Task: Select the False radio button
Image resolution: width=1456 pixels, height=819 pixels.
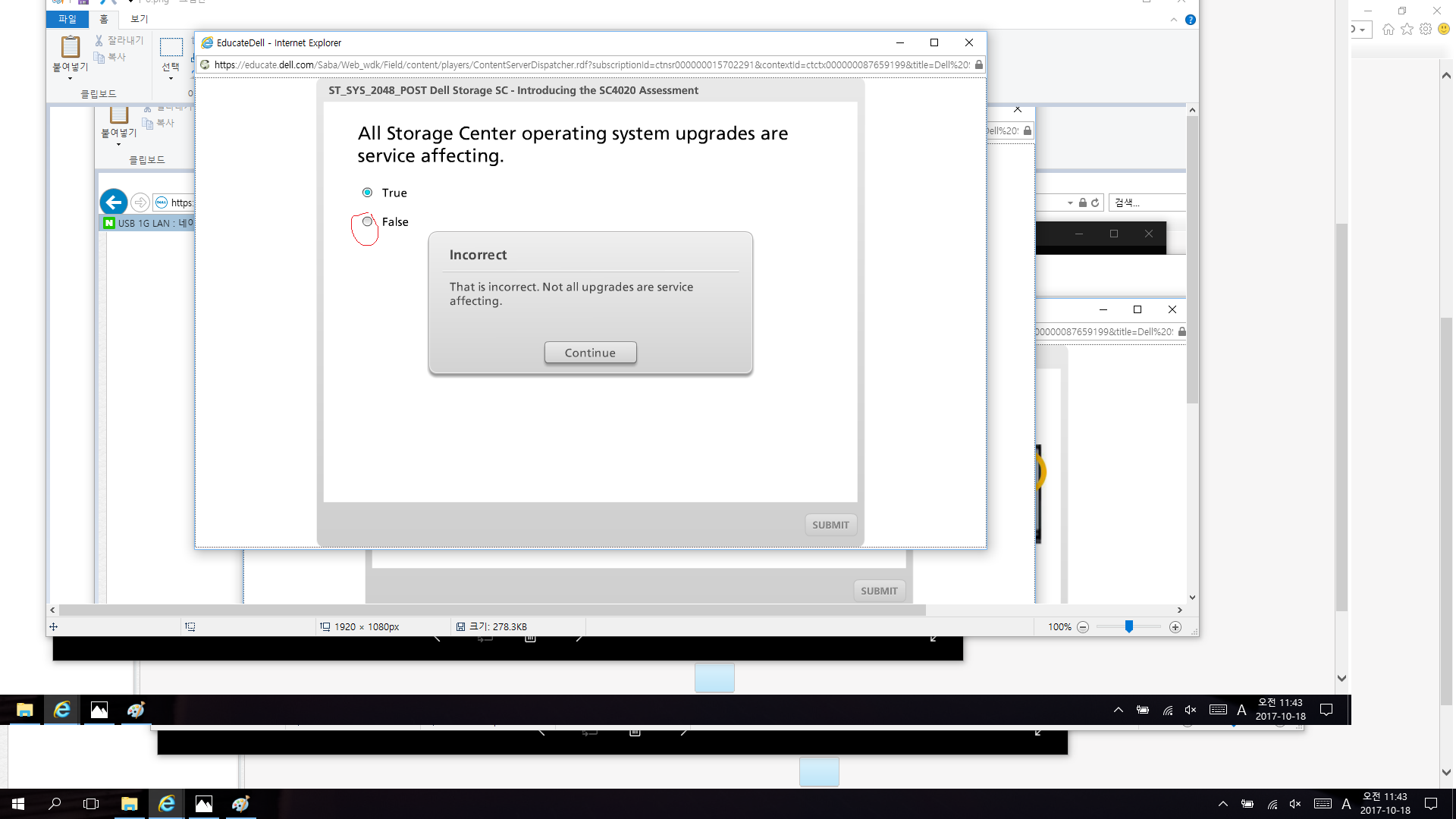Action: 368,221
